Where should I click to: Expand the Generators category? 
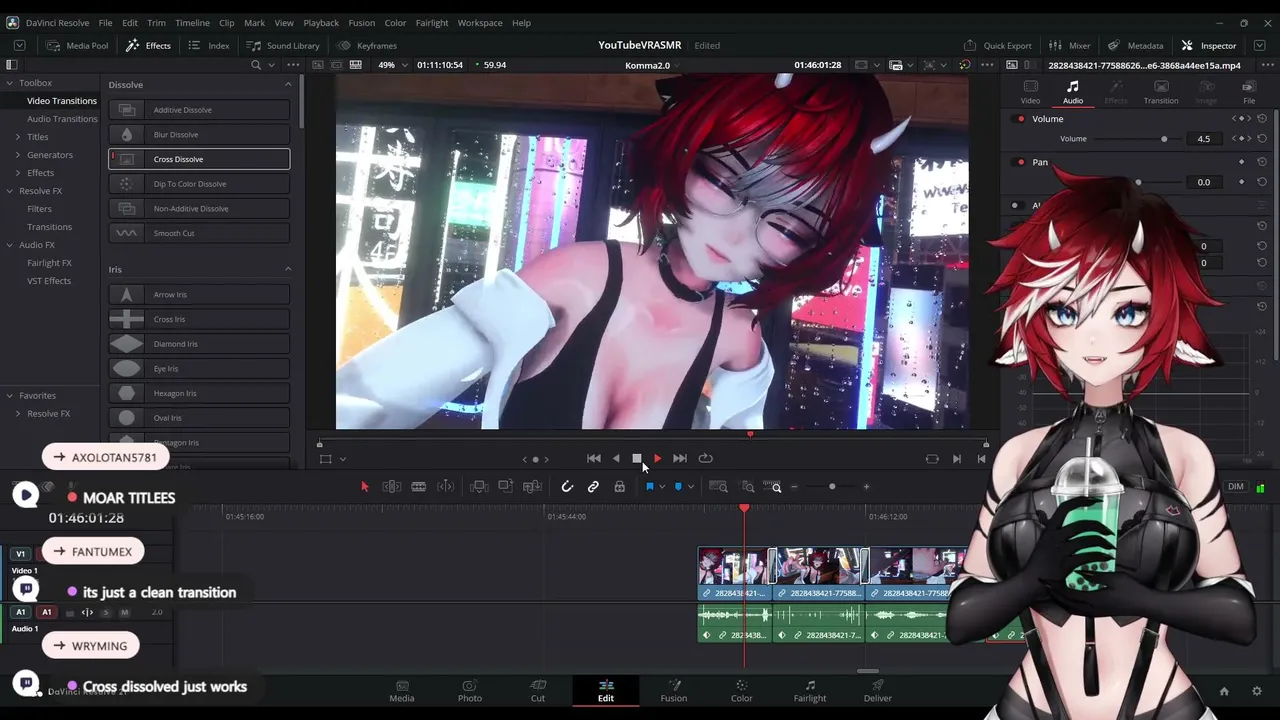point(17,155)
